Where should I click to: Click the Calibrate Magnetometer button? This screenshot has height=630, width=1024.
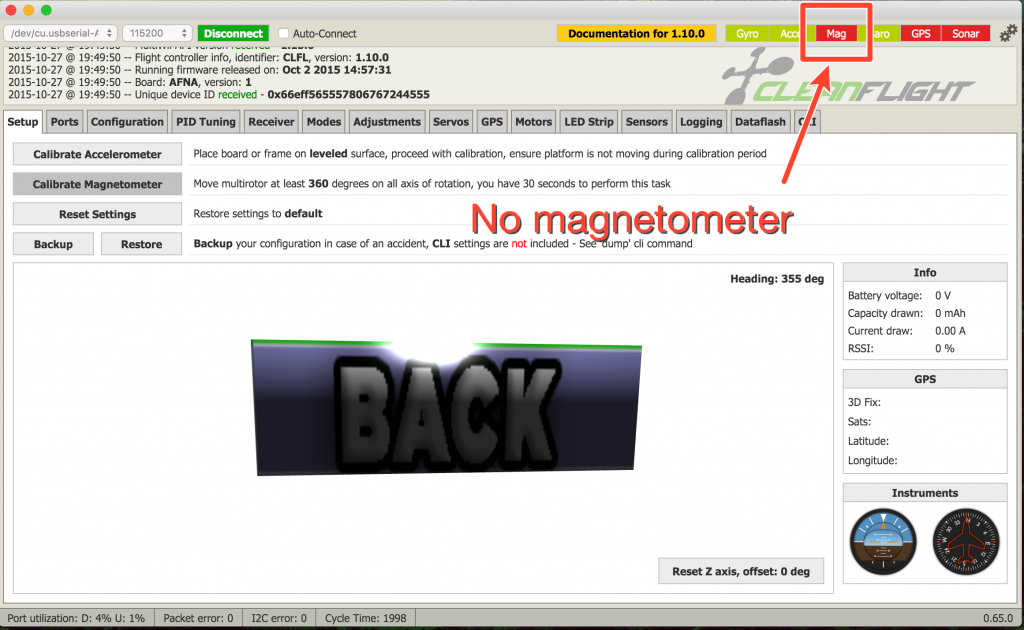(96, 184)
